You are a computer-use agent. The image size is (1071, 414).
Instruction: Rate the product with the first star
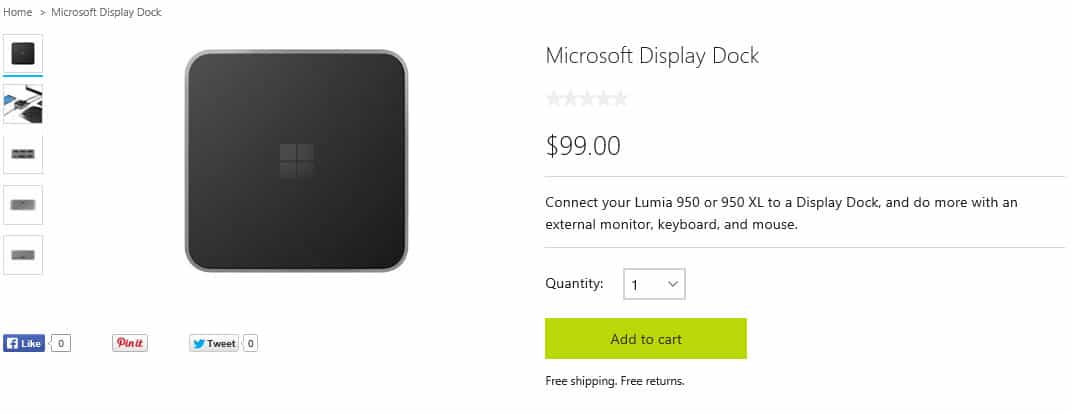tap(554, 99)
